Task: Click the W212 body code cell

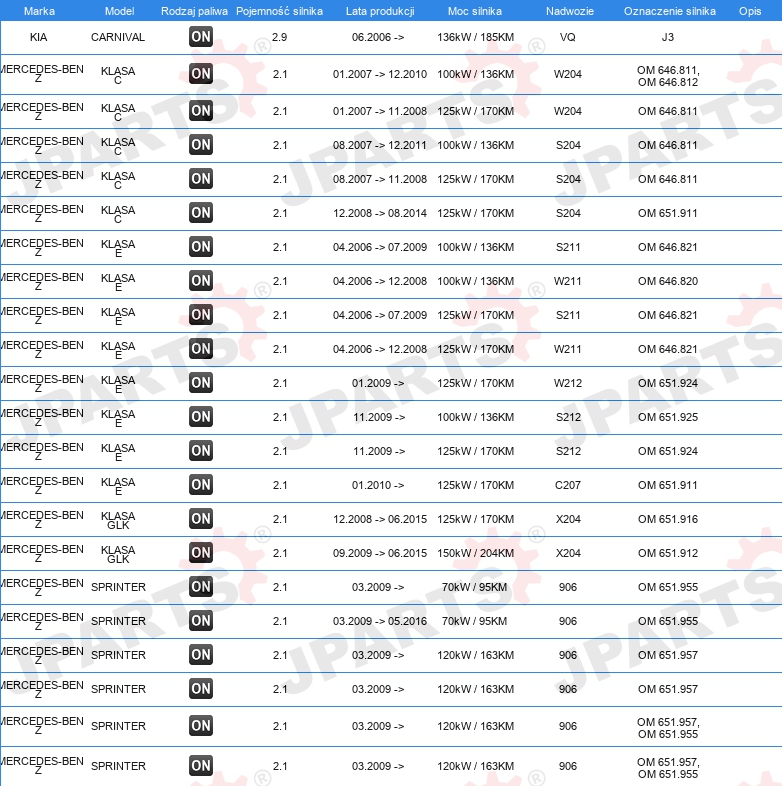Action: [x=567, y=383]
